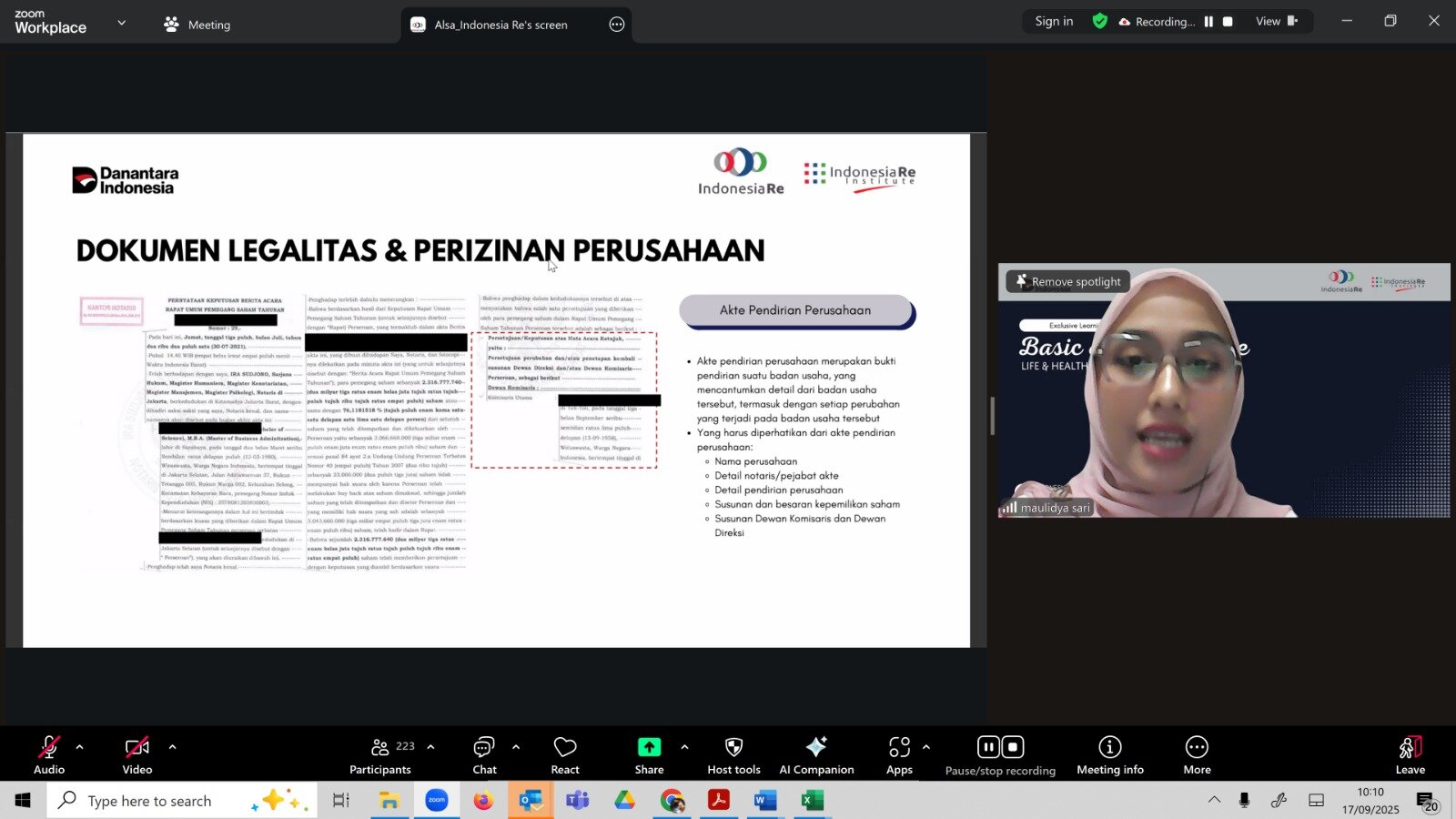1456x819 pixels.
Task: Click the React heart icon
Action: click(565, 755)
